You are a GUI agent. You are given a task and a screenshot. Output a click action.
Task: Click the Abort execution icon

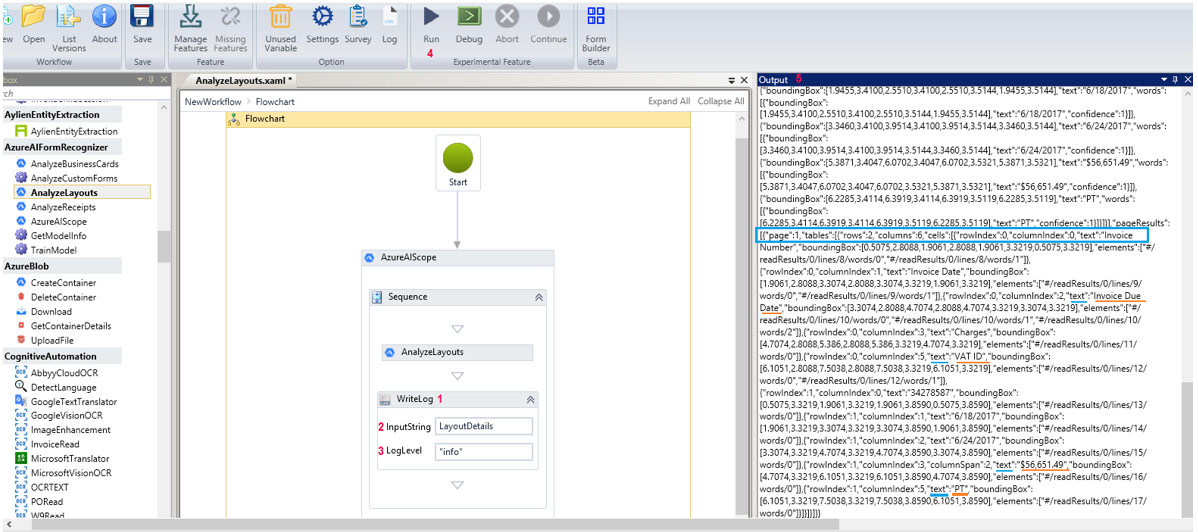507,17
